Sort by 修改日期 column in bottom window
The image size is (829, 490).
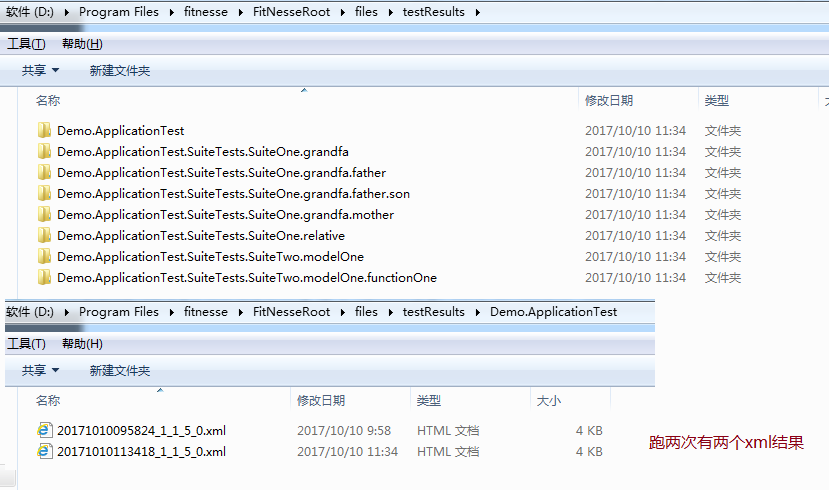tap(321, 401)
